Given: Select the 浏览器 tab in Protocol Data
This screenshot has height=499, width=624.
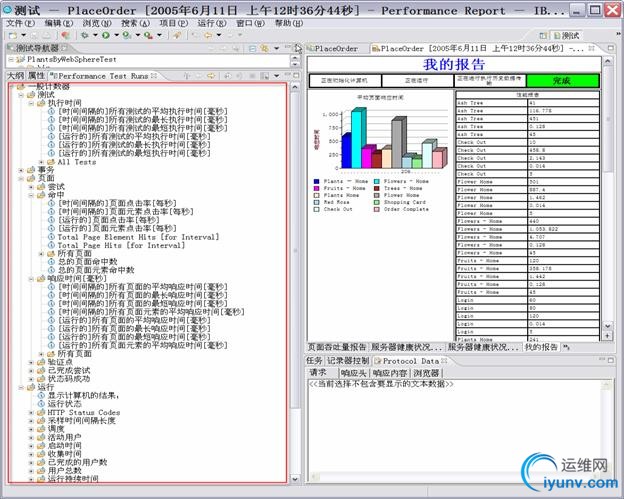Looking at the screenshot, I should [426, 373].
